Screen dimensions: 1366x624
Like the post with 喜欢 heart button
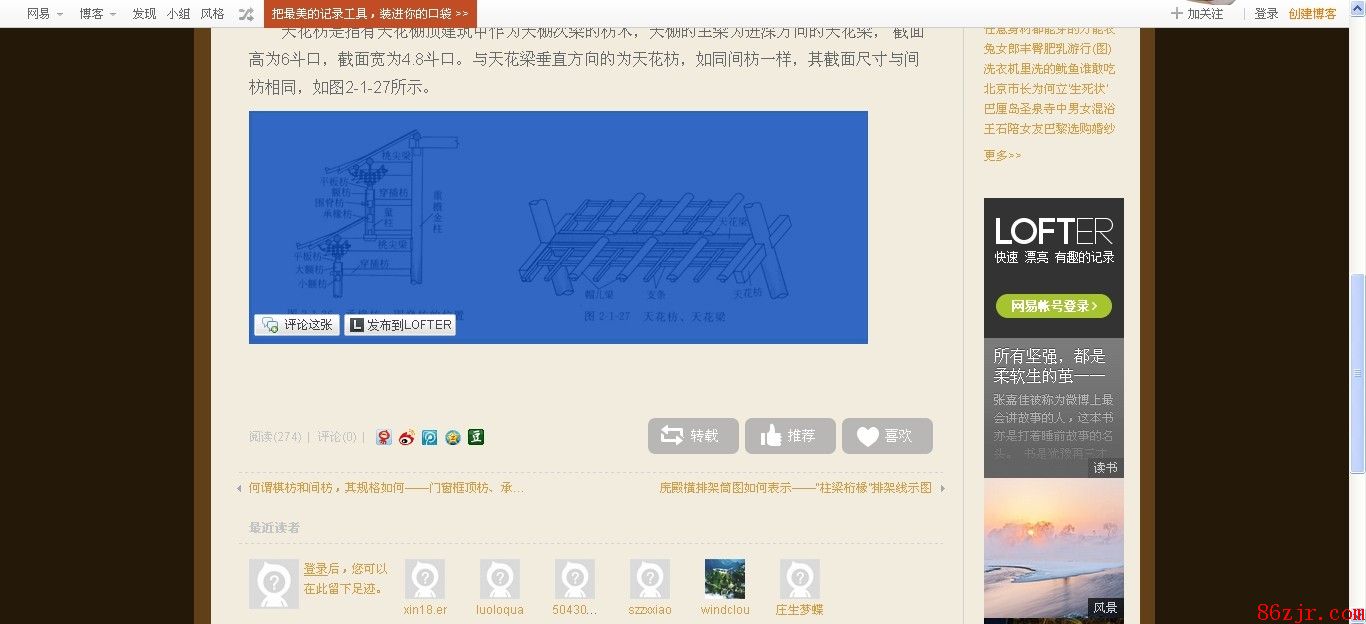pos(887,436)
